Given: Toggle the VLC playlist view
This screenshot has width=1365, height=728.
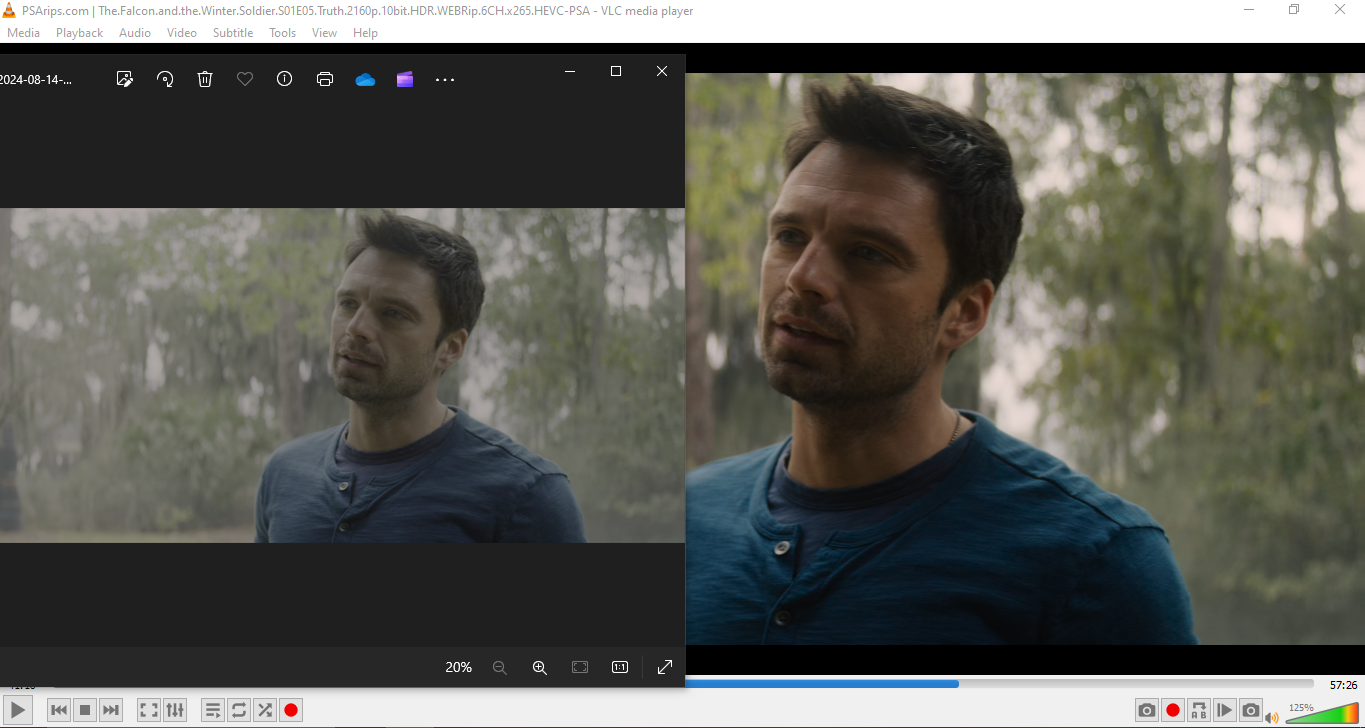Looking at the screenshot, I should (x=213, y=710).
